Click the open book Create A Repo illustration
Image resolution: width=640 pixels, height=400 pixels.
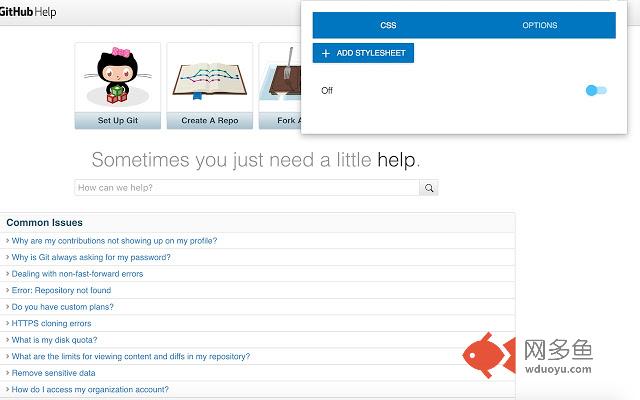pos(210,79)
